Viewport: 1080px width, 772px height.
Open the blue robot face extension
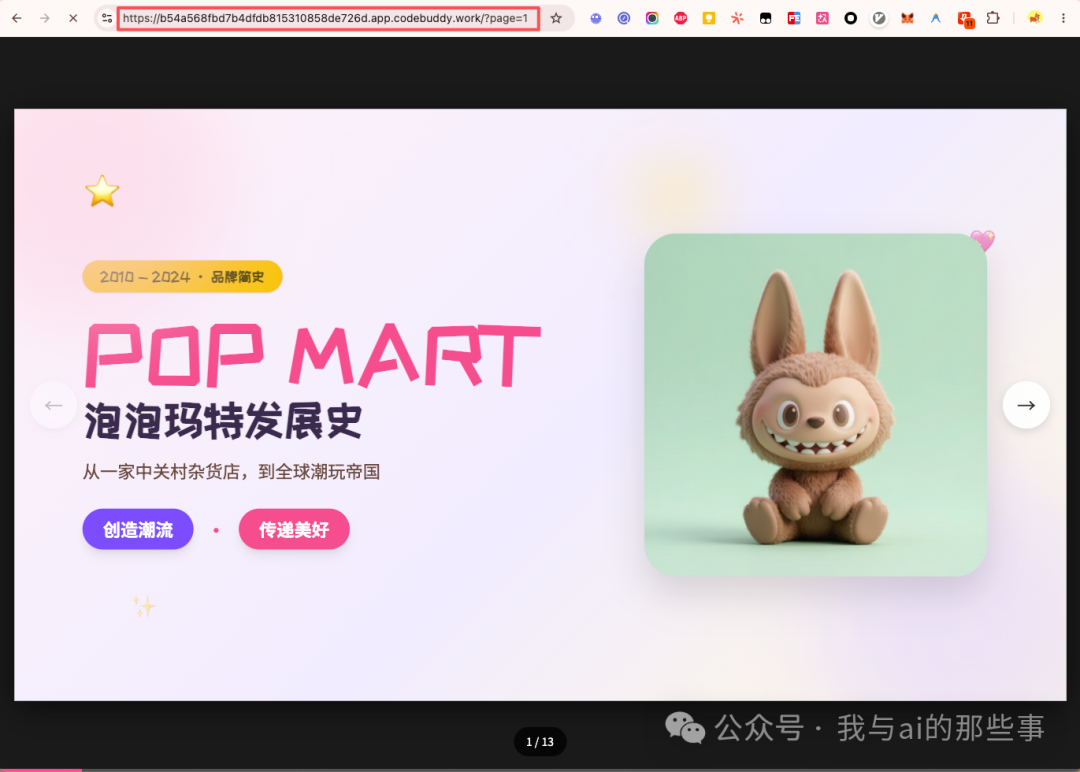tap(596, 19)
